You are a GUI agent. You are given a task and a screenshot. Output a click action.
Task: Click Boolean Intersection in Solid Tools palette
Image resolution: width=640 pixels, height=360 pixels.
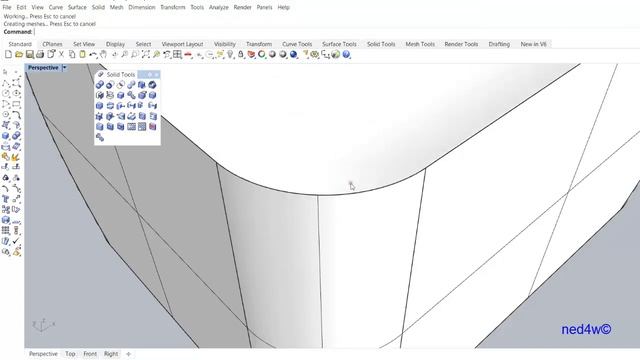[x=120, y=84]
